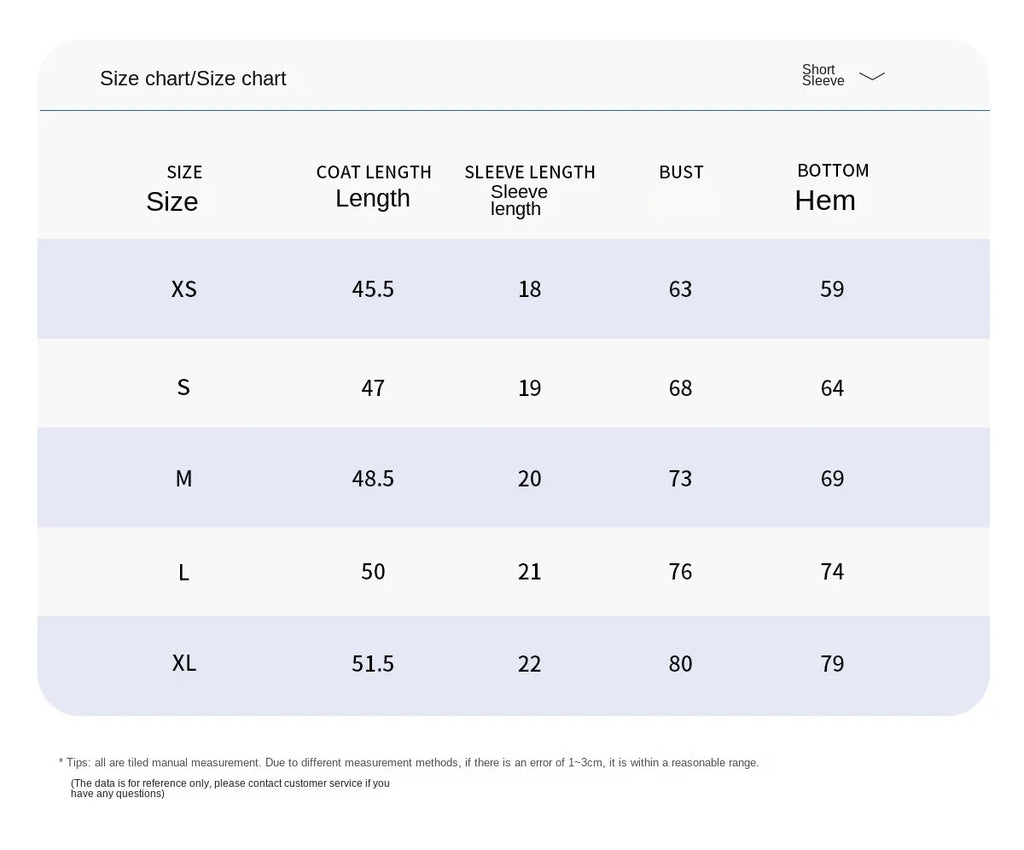The image size is (1024, 850).
Task: Select the BUST column header
Action: coord(681,172)
